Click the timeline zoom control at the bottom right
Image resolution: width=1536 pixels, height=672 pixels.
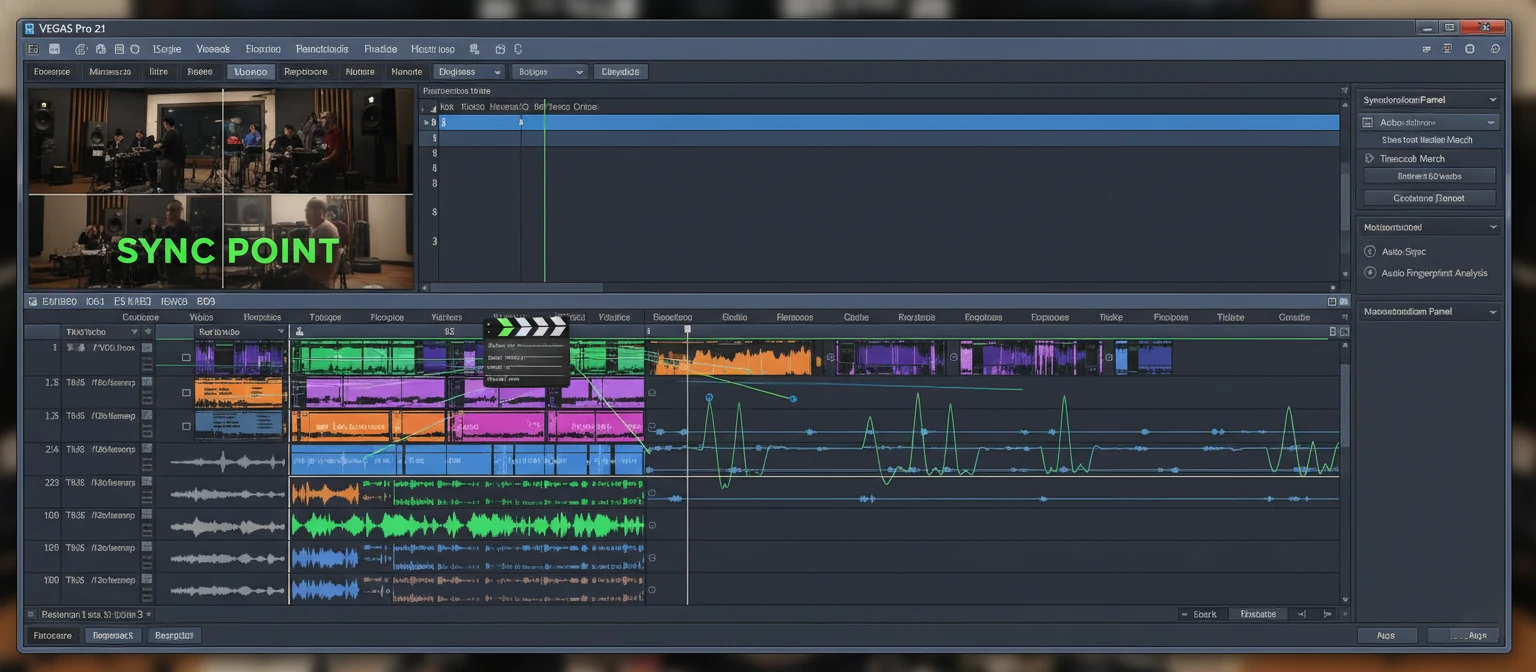pos(1325,613)
